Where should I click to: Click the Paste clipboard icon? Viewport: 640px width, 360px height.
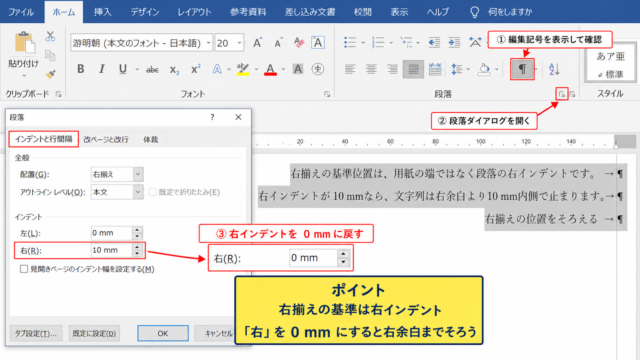24,42
